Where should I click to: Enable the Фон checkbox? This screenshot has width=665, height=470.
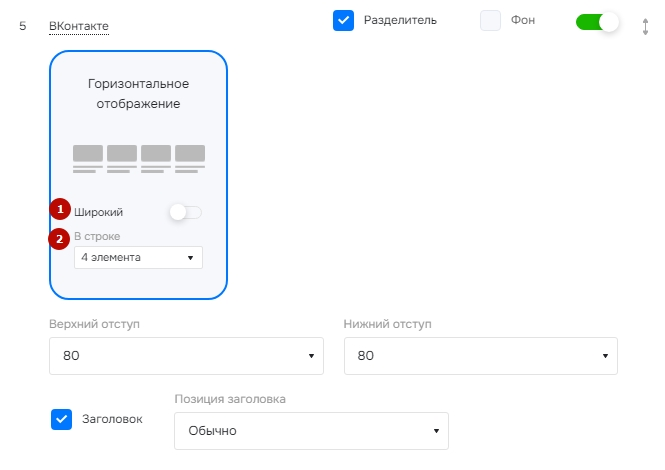490,20
